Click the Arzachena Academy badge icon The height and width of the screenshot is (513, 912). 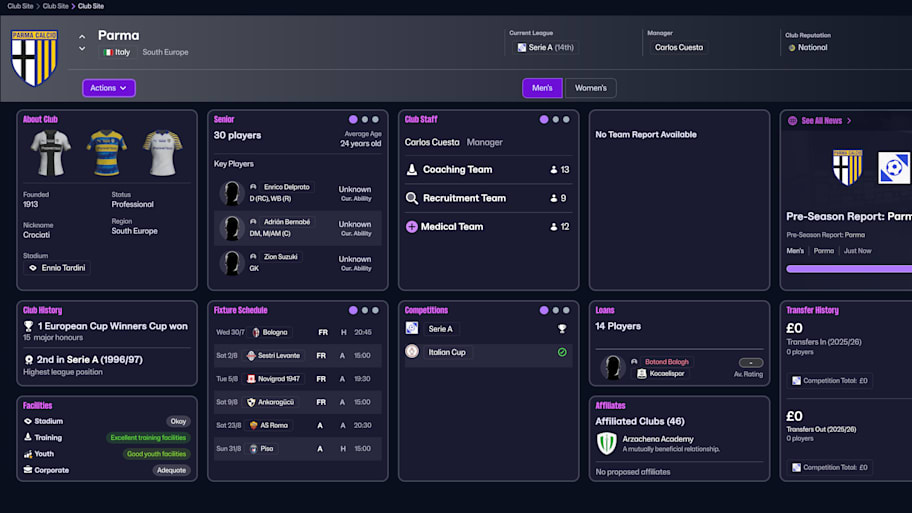tap(607, 443)
